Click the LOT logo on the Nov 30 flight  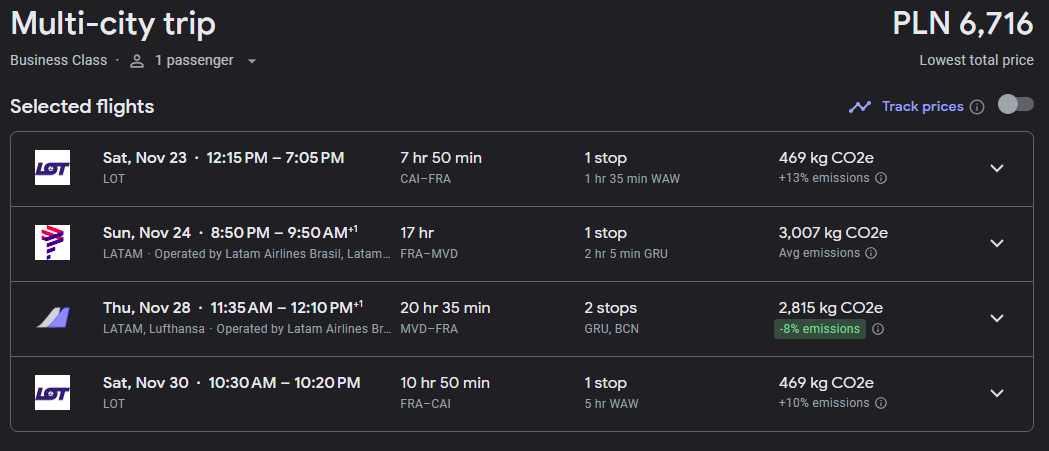[x=52, y=393]
